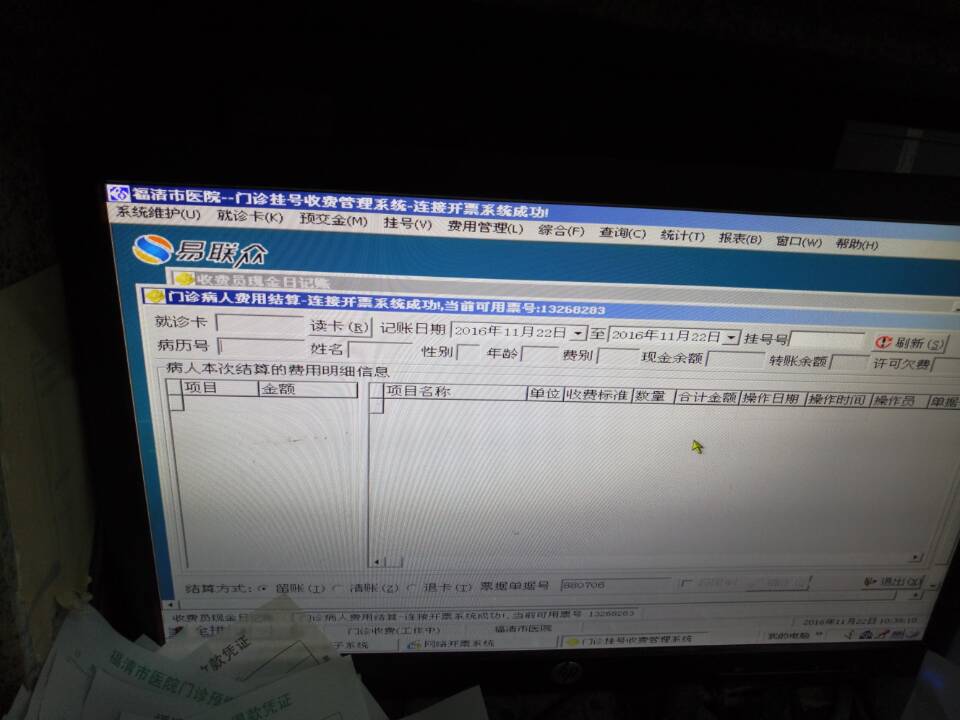Click the 就诊卡 input field

coord(260,324)
